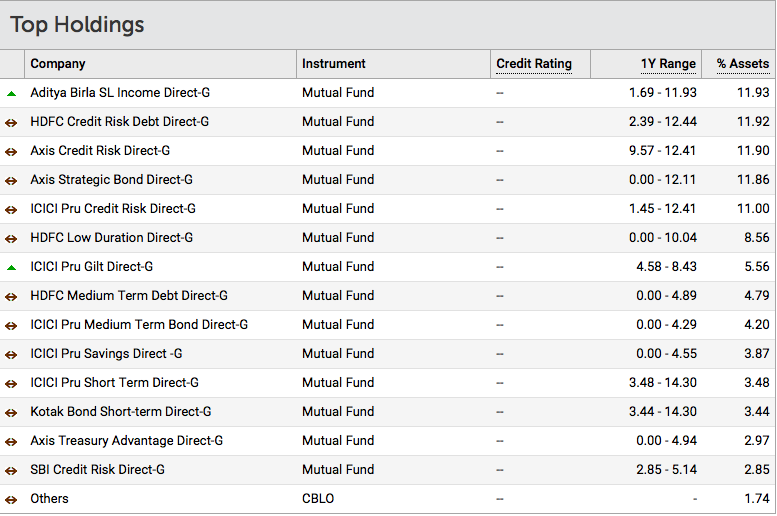
Task: Open ICICI Pru Medium Term Bond Direct-G
Action: coord(139,325)
